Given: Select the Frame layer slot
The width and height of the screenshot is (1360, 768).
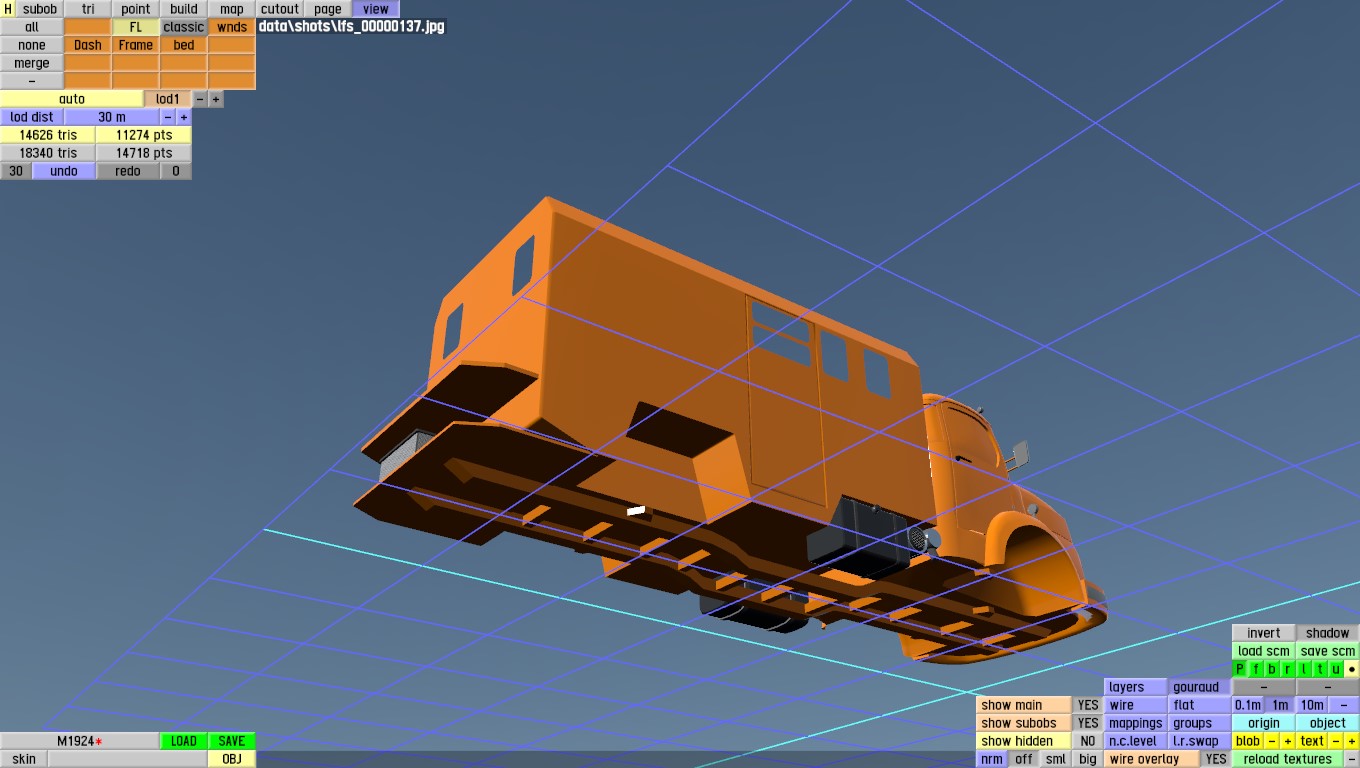Looking at the screenshot, I should (136, 45).
